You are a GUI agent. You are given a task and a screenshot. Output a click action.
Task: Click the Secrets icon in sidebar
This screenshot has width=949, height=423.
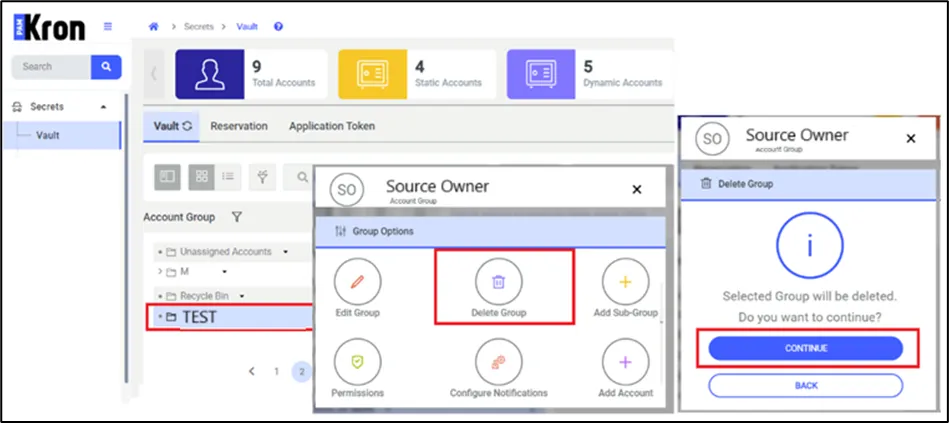(x=18, y=107)
